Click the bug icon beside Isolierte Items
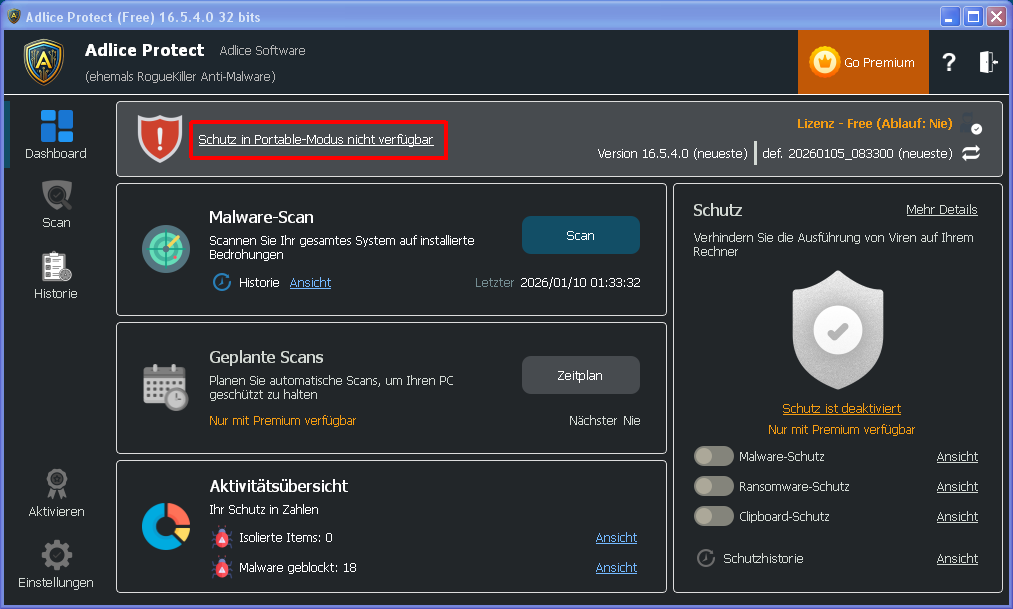This screenshot has height=609, width=1013. click(x=222, y=537)
